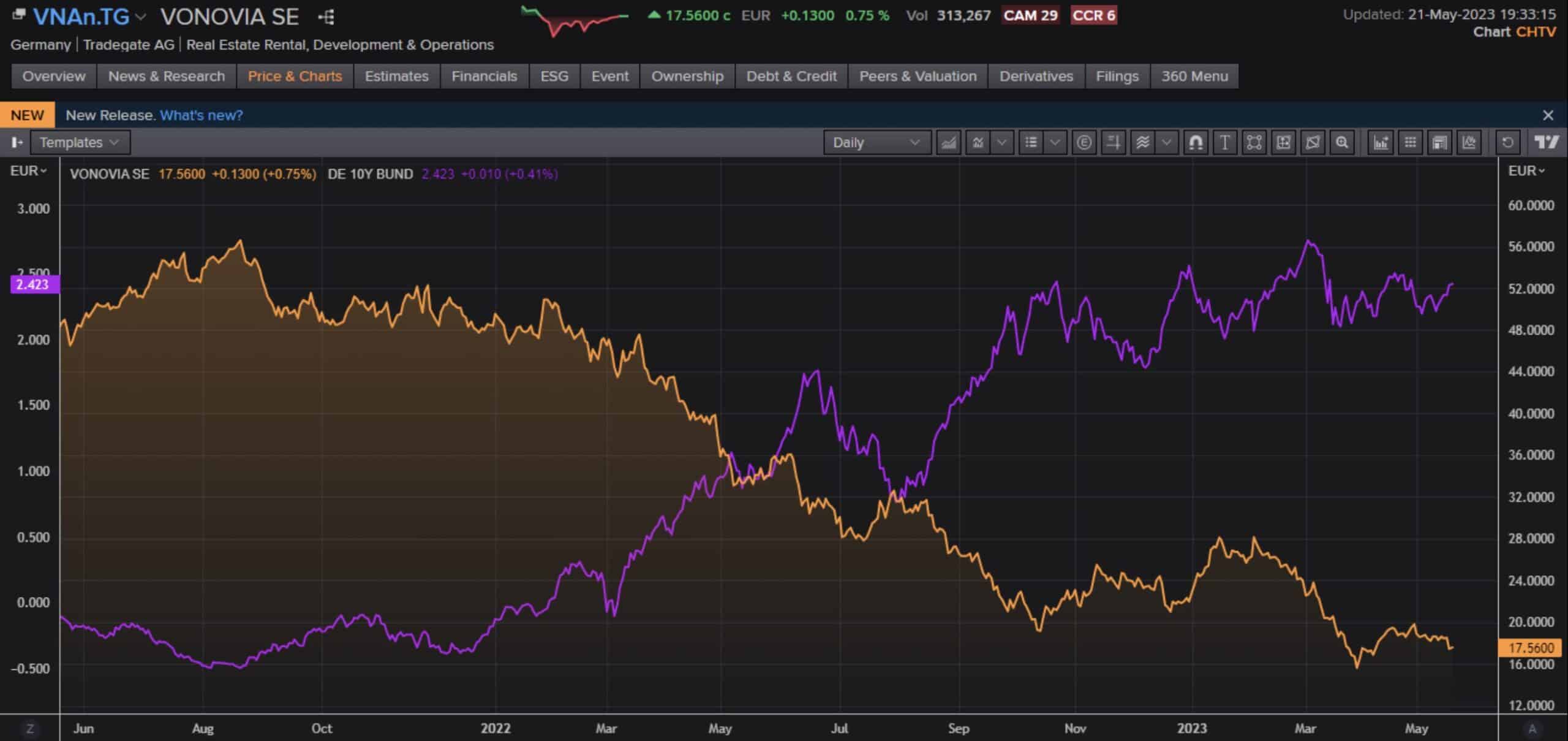Click the A auto-scale button at bottom right
This screenshot has width=1568, height=741.
1533,729
